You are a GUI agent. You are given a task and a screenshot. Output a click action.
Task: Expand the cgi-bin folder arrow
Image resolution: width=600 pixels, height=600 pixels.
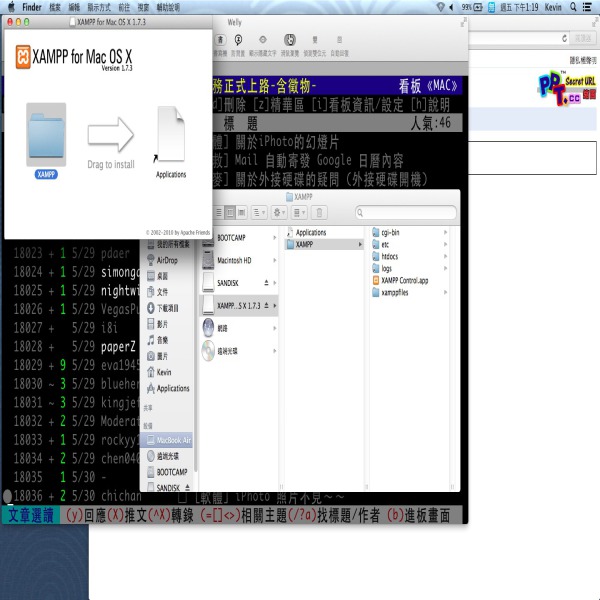[x=445, y=232]
